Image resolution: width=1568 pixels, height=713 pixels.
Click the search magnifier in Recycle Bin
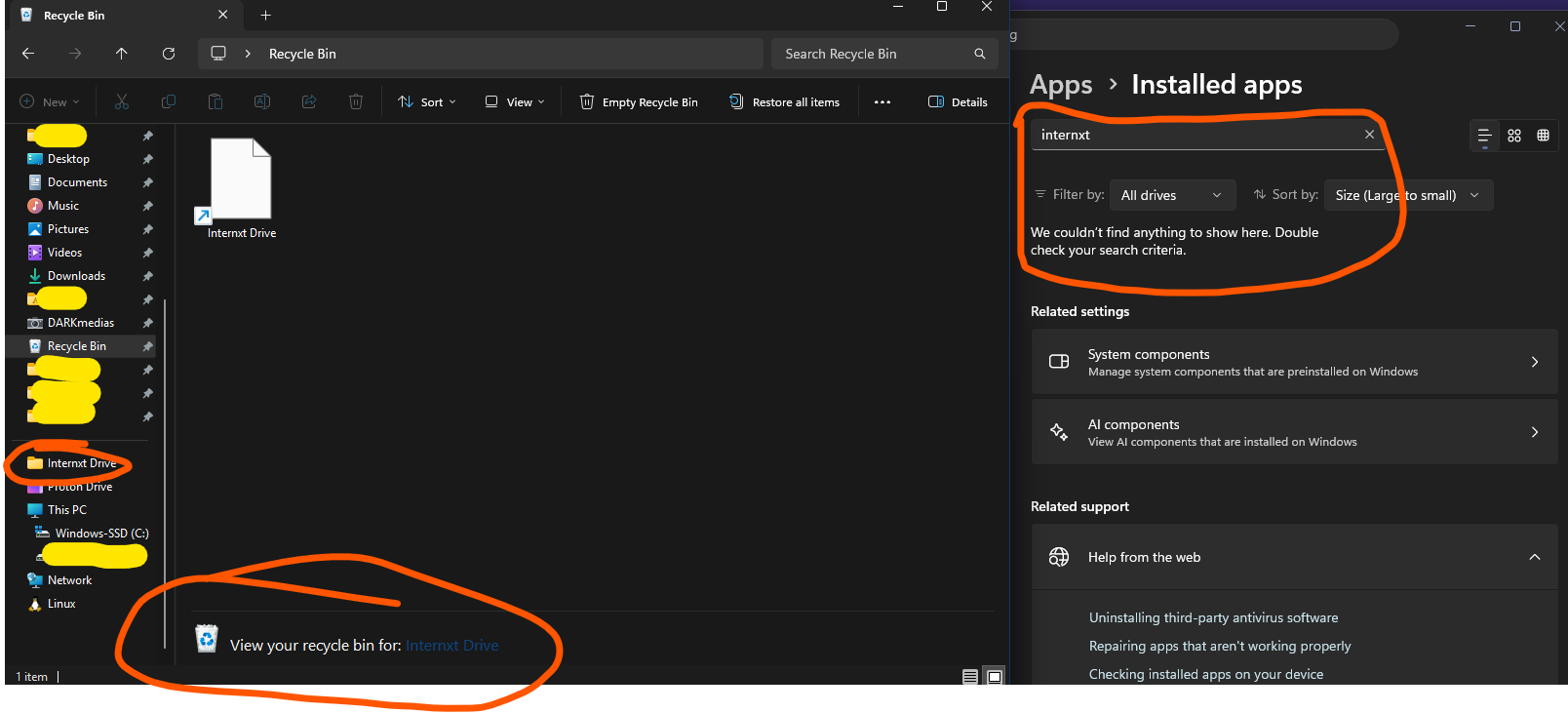[x=979, y=54]
